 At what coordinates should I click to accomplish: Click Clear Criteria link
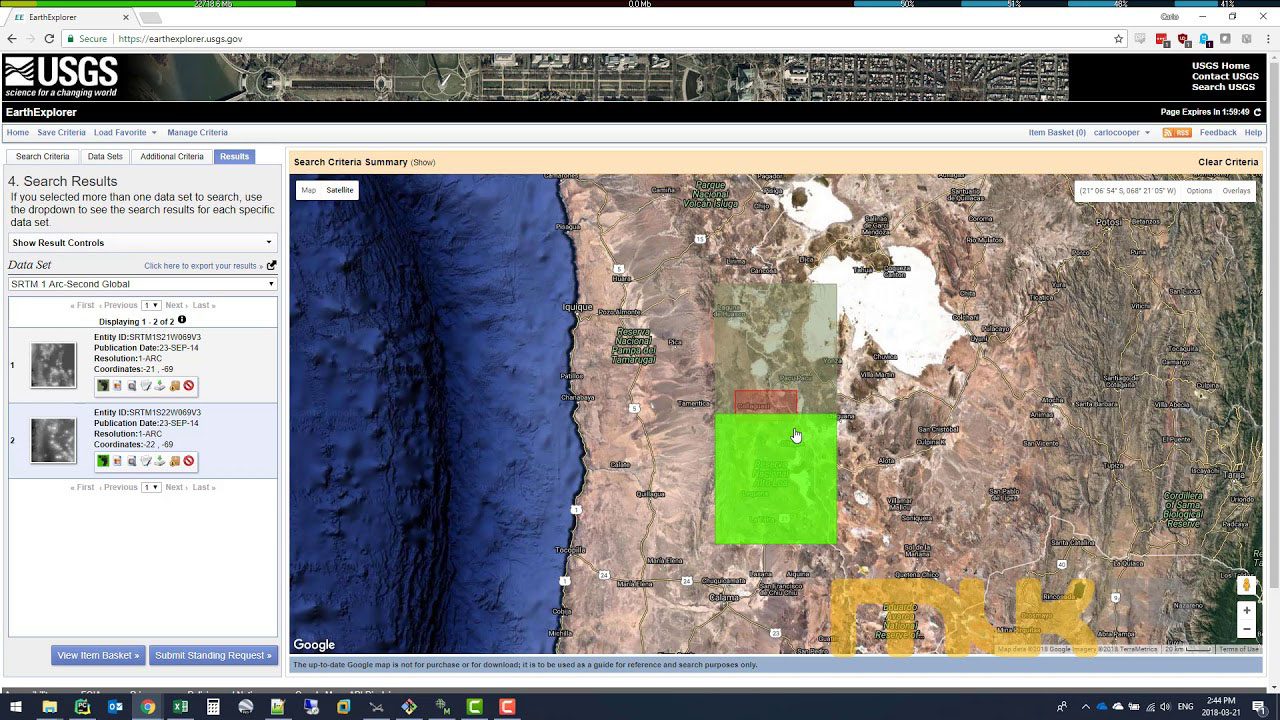click(1227, 162)
